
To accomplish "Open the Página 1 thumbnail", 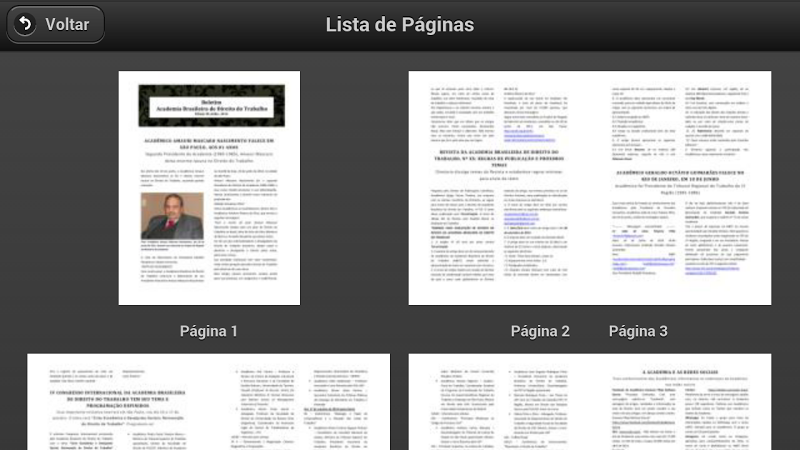I will [x=209, y=188].
